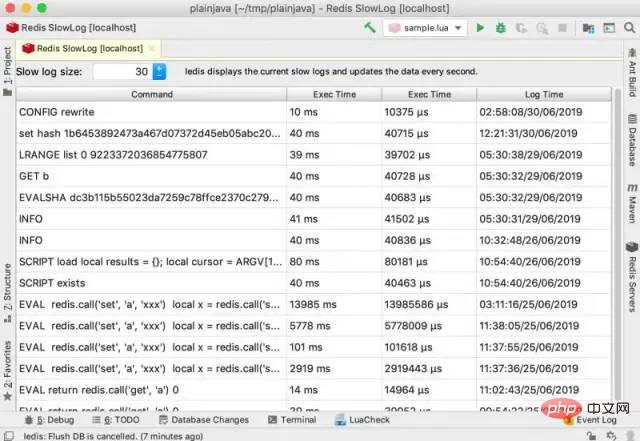640x441 pixels.
Task: Click the slow log size stepper arrows
Action: click(x=160, y=72)
